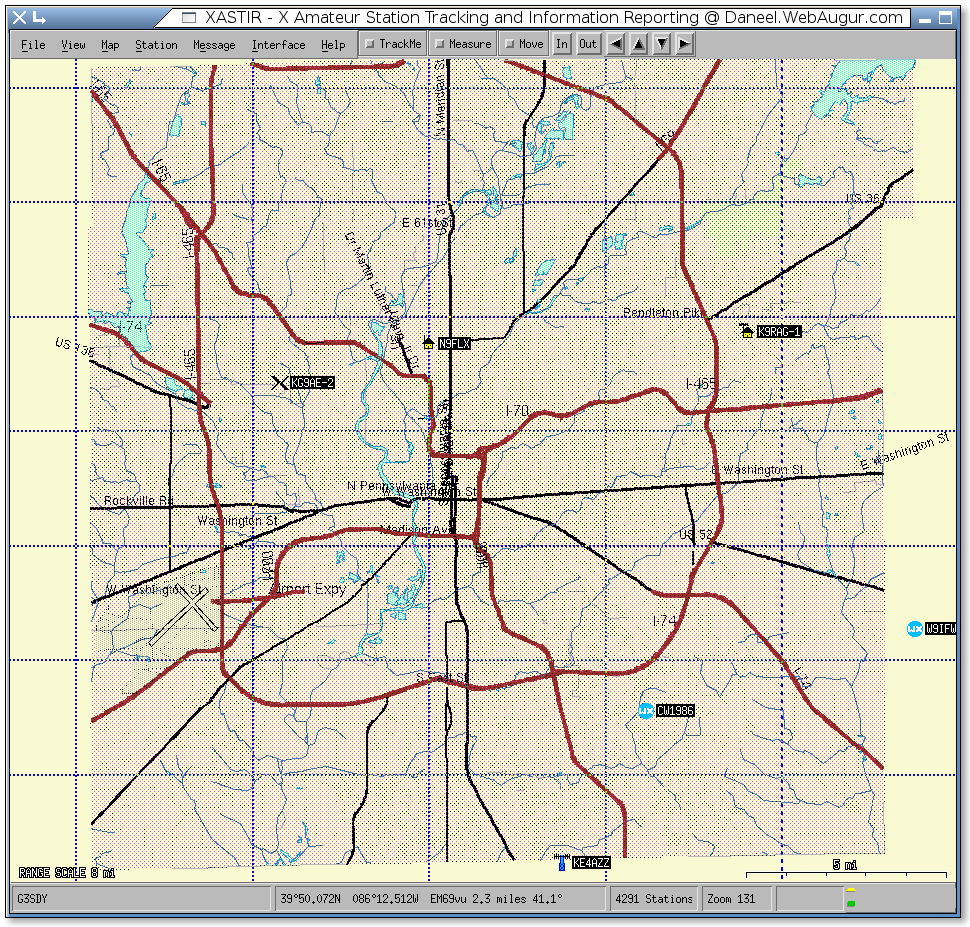Zoom out with the Out button
The width and height of the screenshot is (970, 927).
[x=588, y=44]
